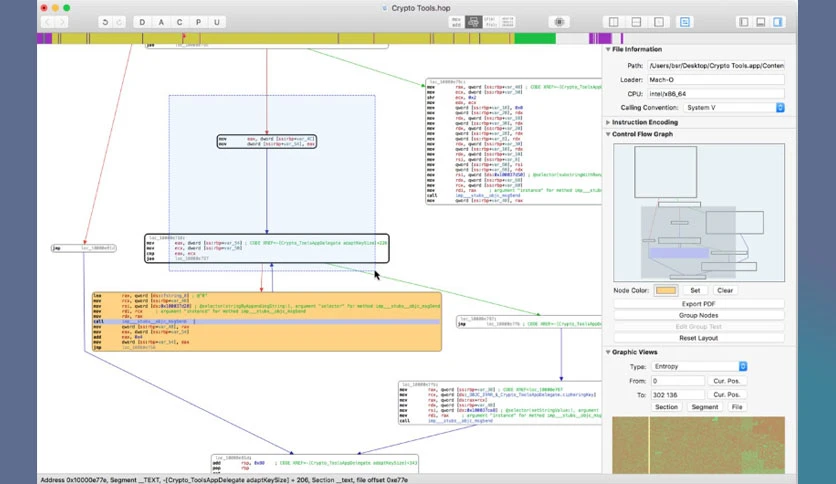Mark selection as undefined with U button

pos(216,22)
